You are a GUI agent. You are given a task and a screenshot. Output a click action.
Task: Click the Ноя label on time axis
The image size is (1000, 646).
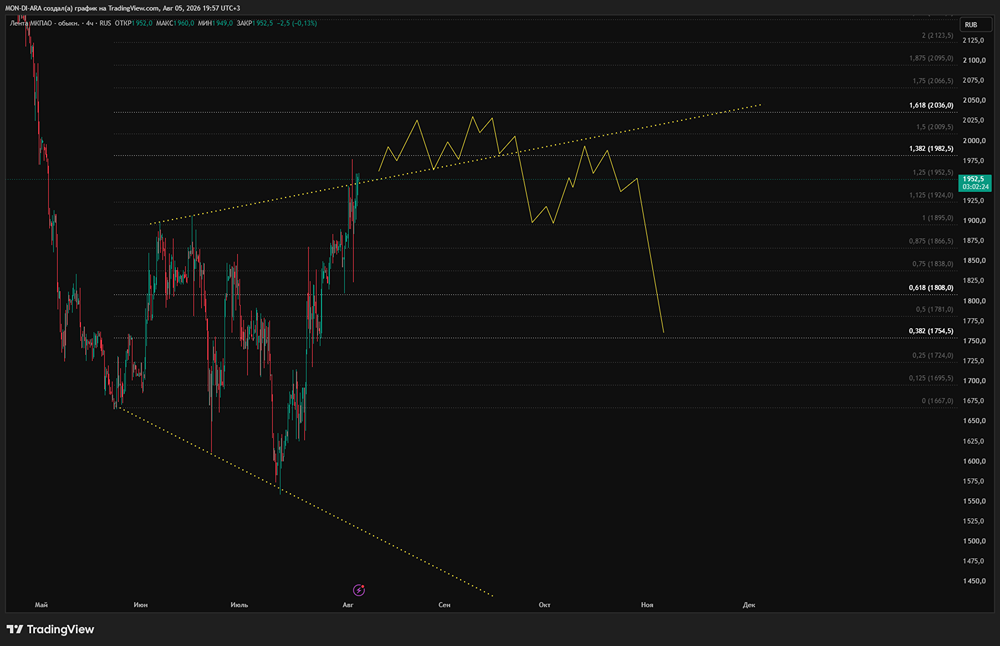647,605
